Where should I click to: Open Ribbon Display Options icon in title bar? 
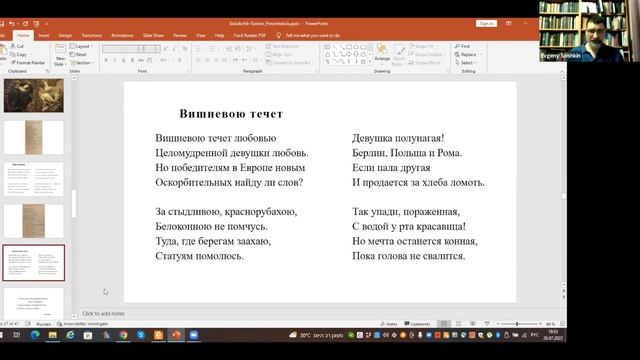pos(508,23)
